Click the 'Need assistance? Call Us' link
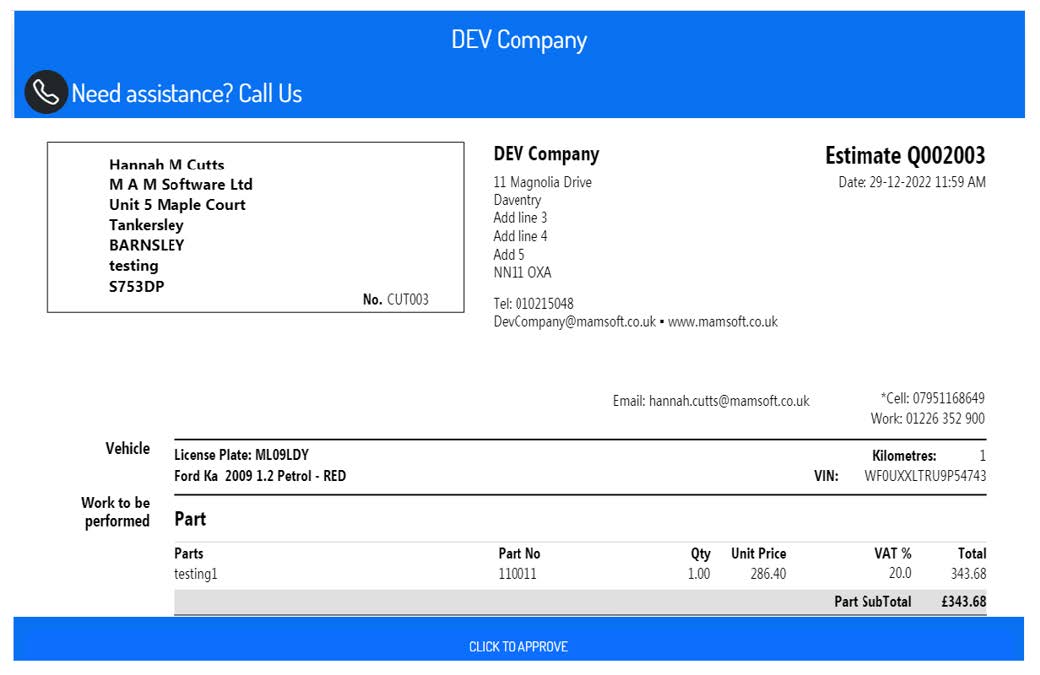Image resolution: width=1040 pixels, height=675 pixels. point(186,94)
